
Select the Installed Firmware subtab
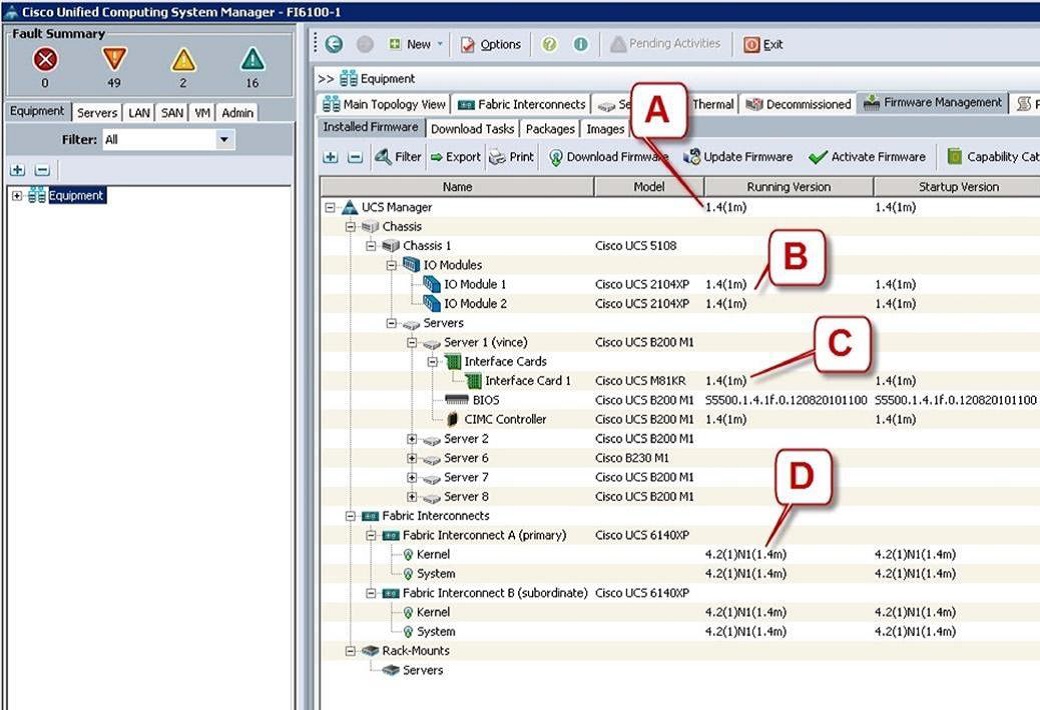pos(370,127)
